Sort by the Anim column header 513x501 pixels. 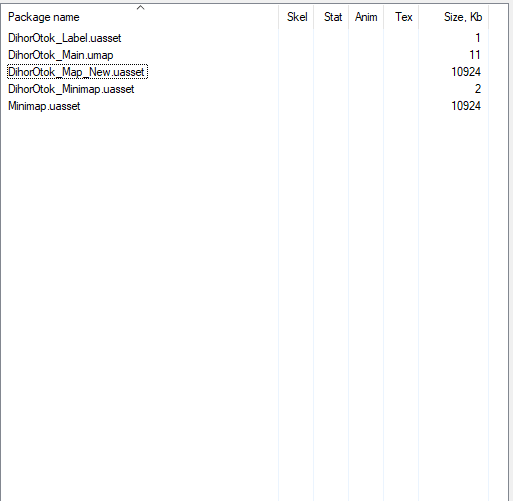(366, 17)
